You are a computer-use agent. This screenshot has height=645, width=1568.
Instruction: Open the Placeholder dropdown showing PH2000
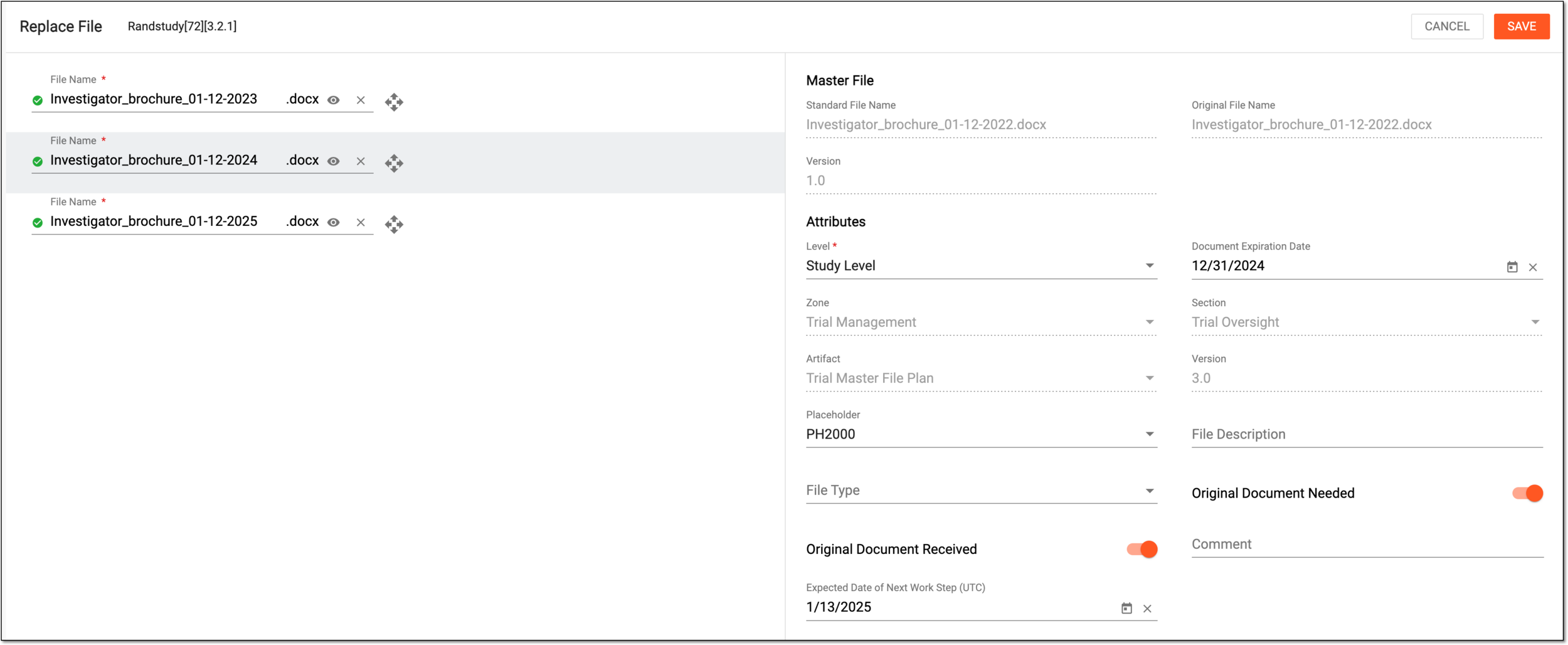coord(981,434)
